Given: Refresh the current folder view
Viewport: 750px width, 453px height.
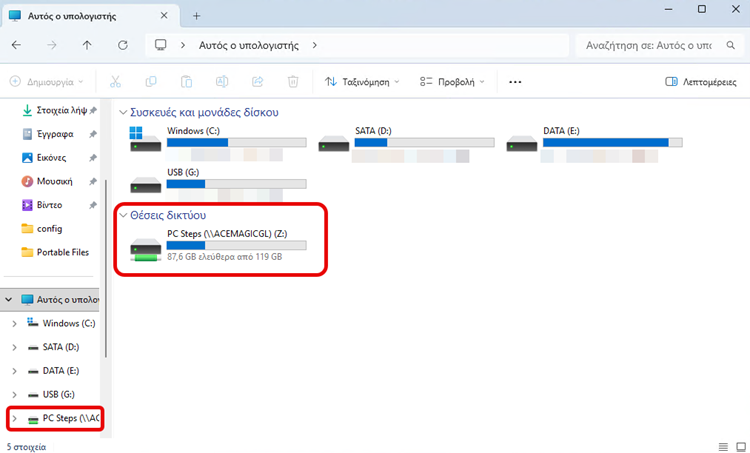Looking at the screenshot, I should (122, 45).
